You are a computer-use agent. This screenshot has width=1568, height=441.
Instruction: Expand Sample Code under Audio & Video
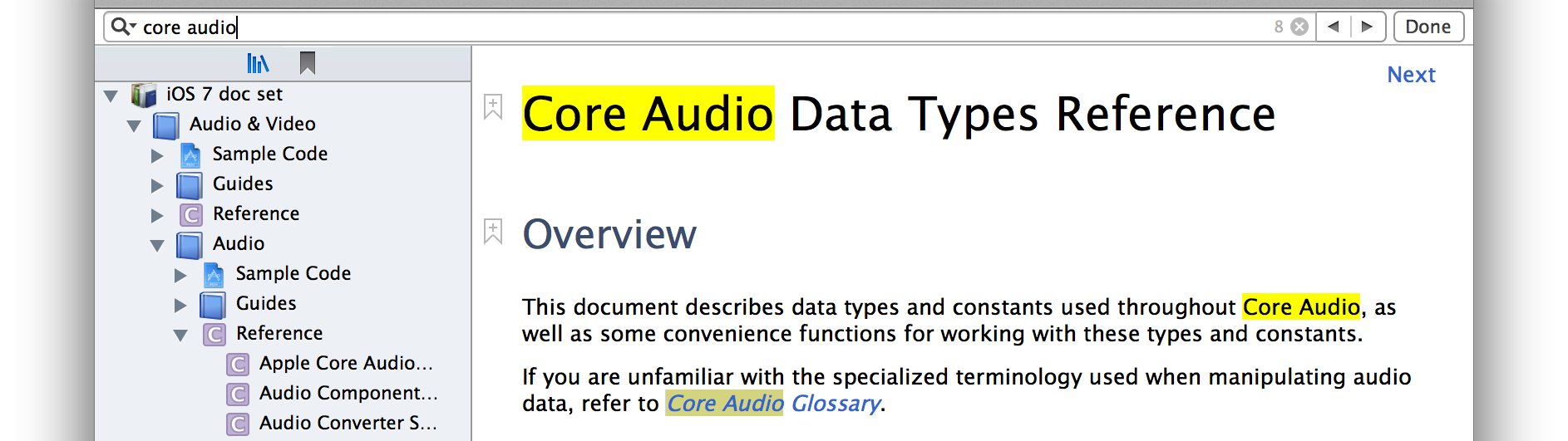coord(157,155)
